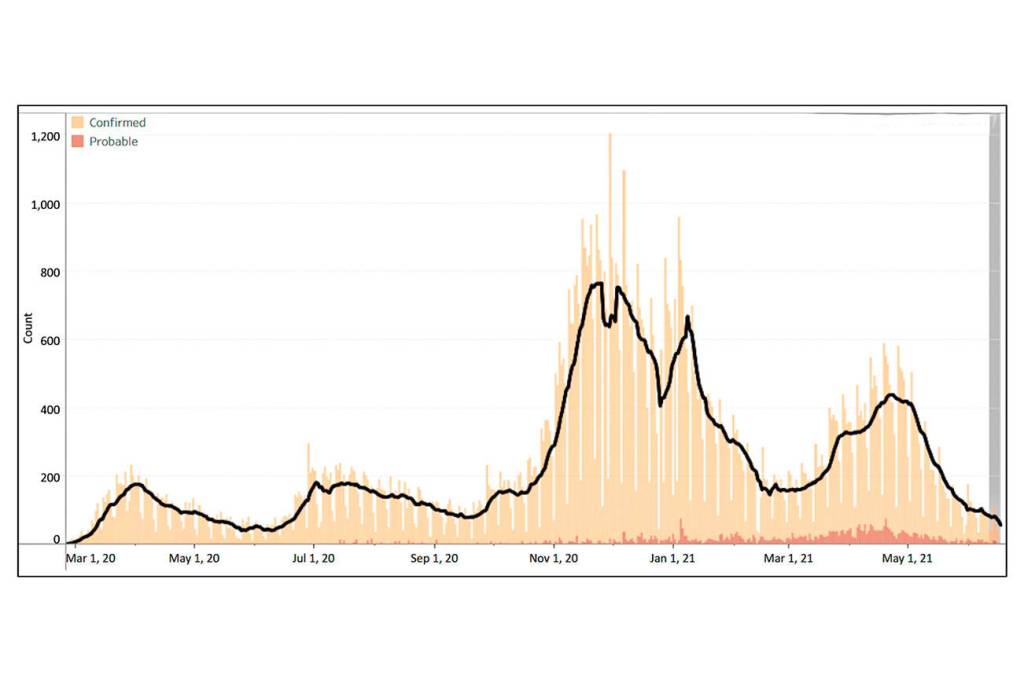1024x682 pixels.
Task: Select the May 1, 21 date label
Action: tap(906, 558)
